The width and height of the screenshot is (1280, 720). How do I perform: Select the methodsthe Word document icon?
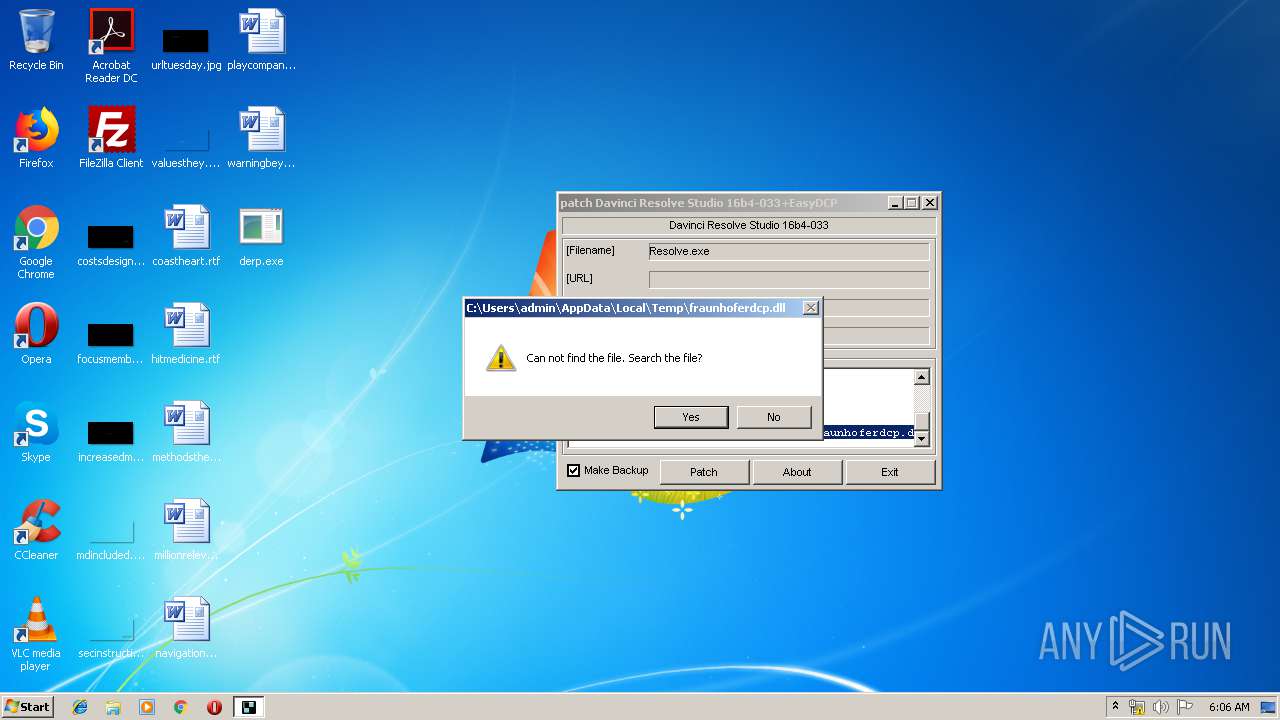[x=186, y=432]
